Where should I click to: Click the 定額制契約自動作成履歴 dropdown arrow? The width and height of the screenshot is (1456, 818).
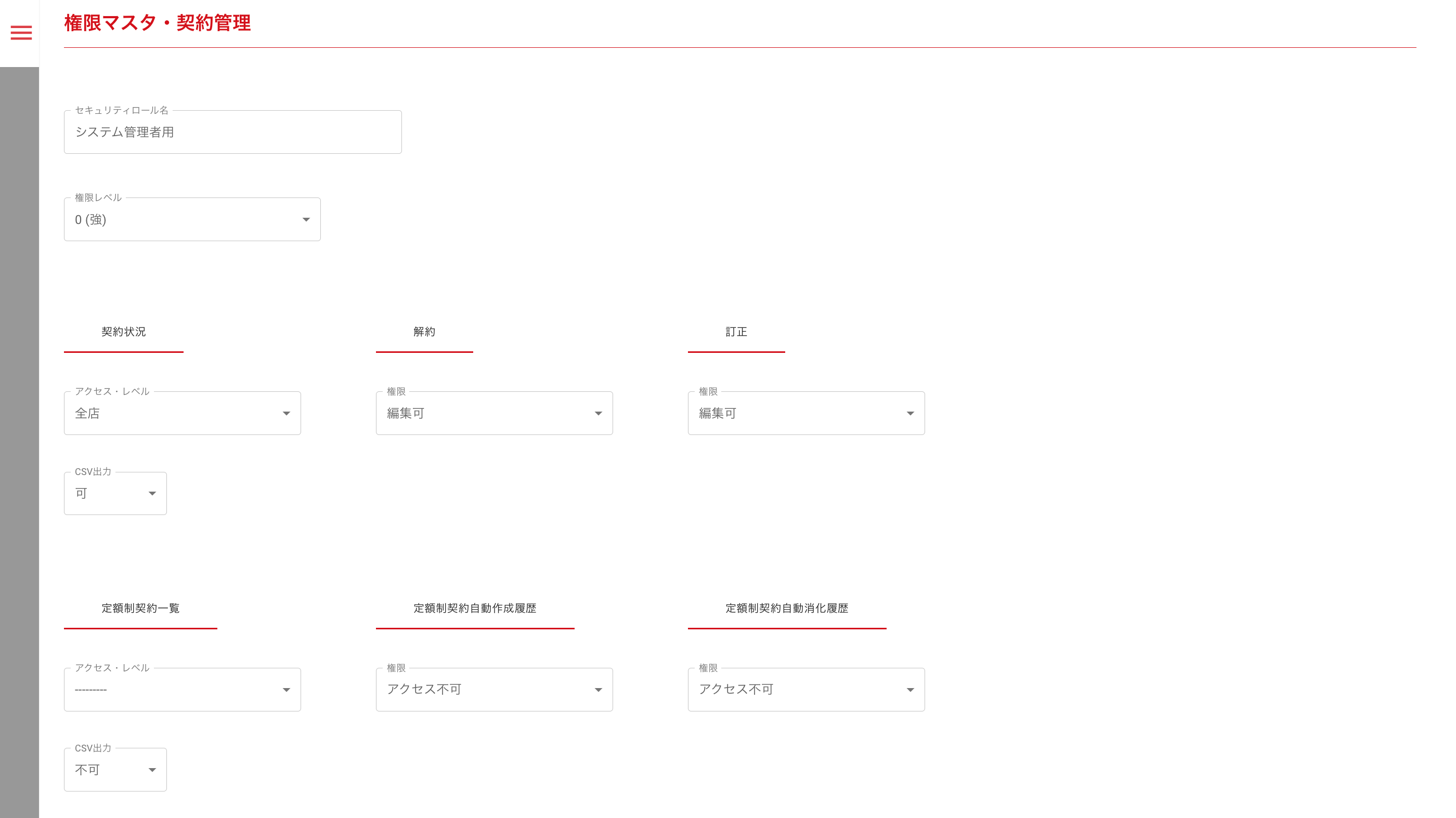click(x=598, y=690)
